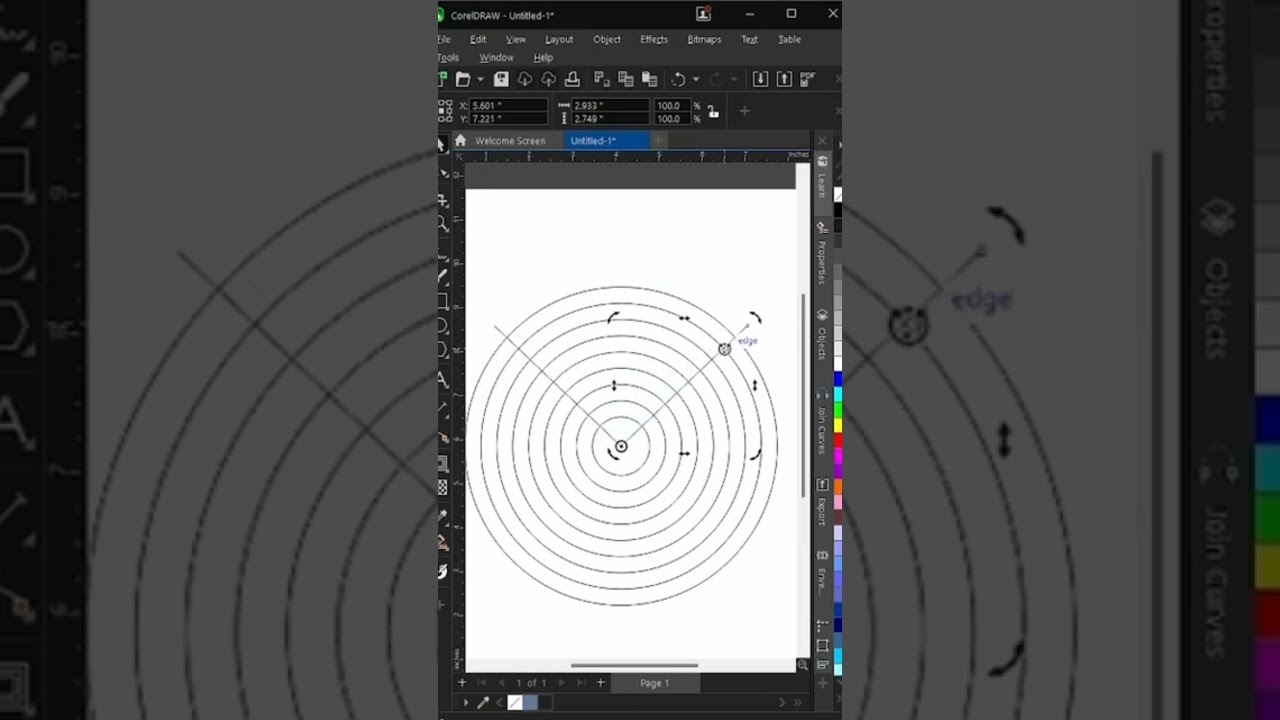1280x720 pixels.
Task: Open the Layout menu
Action: pos(559,39)
